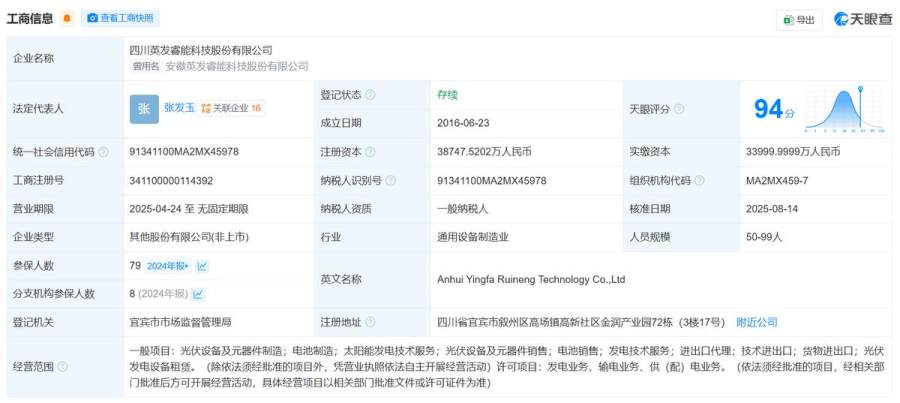Expand the 2024年报 dropdown for 参保人数
Image resolution: width=900 pixels, height=403 pixels.
tap(169, 266)
